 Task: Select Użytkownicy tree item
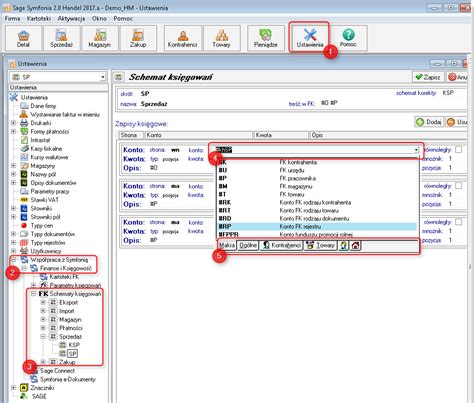pos(46,251)
